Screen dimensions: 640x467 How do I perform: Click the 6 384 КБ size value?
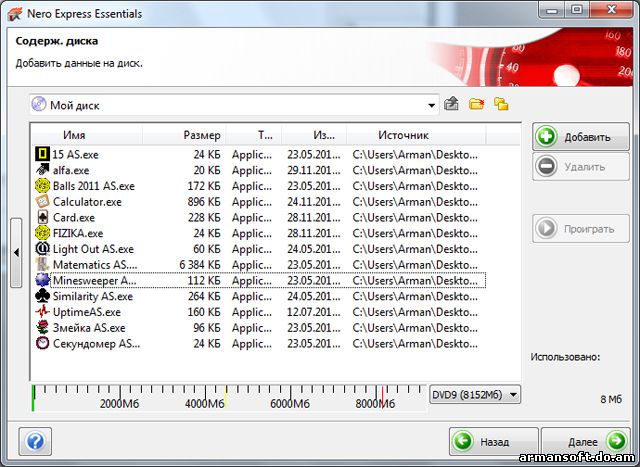click(x=200, y=265)
